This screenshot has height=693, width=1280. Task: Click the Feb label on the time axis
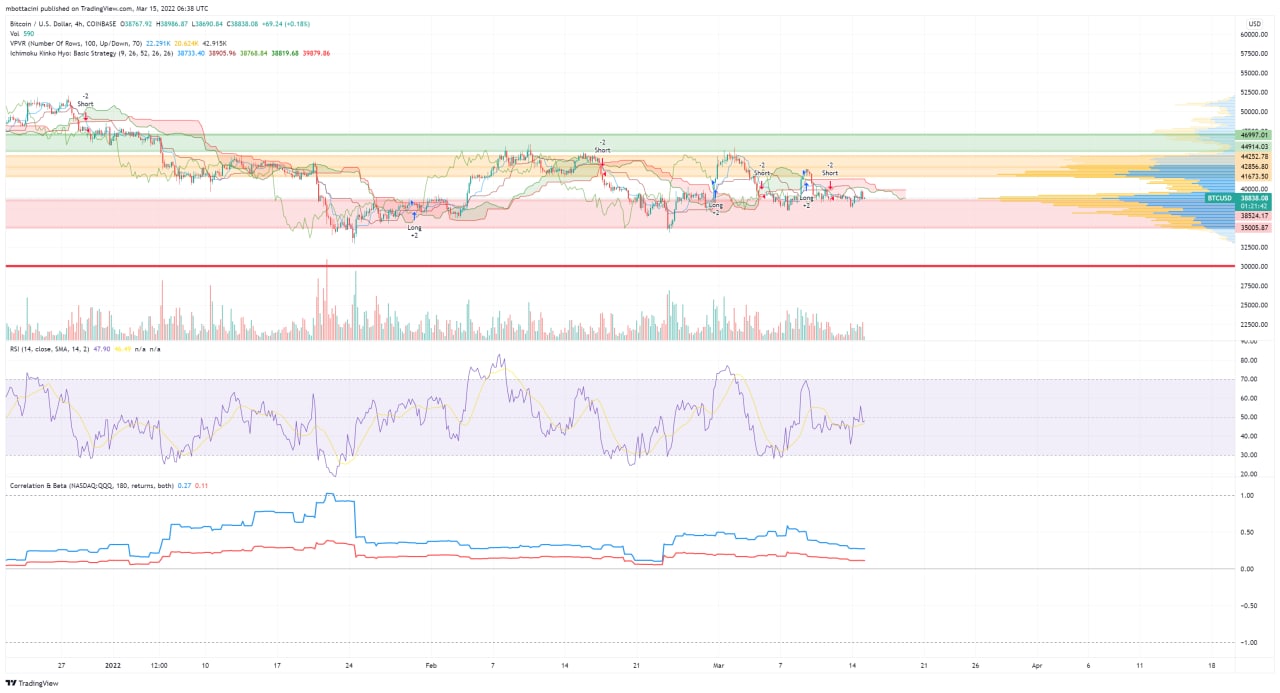(x=431, y=664)
